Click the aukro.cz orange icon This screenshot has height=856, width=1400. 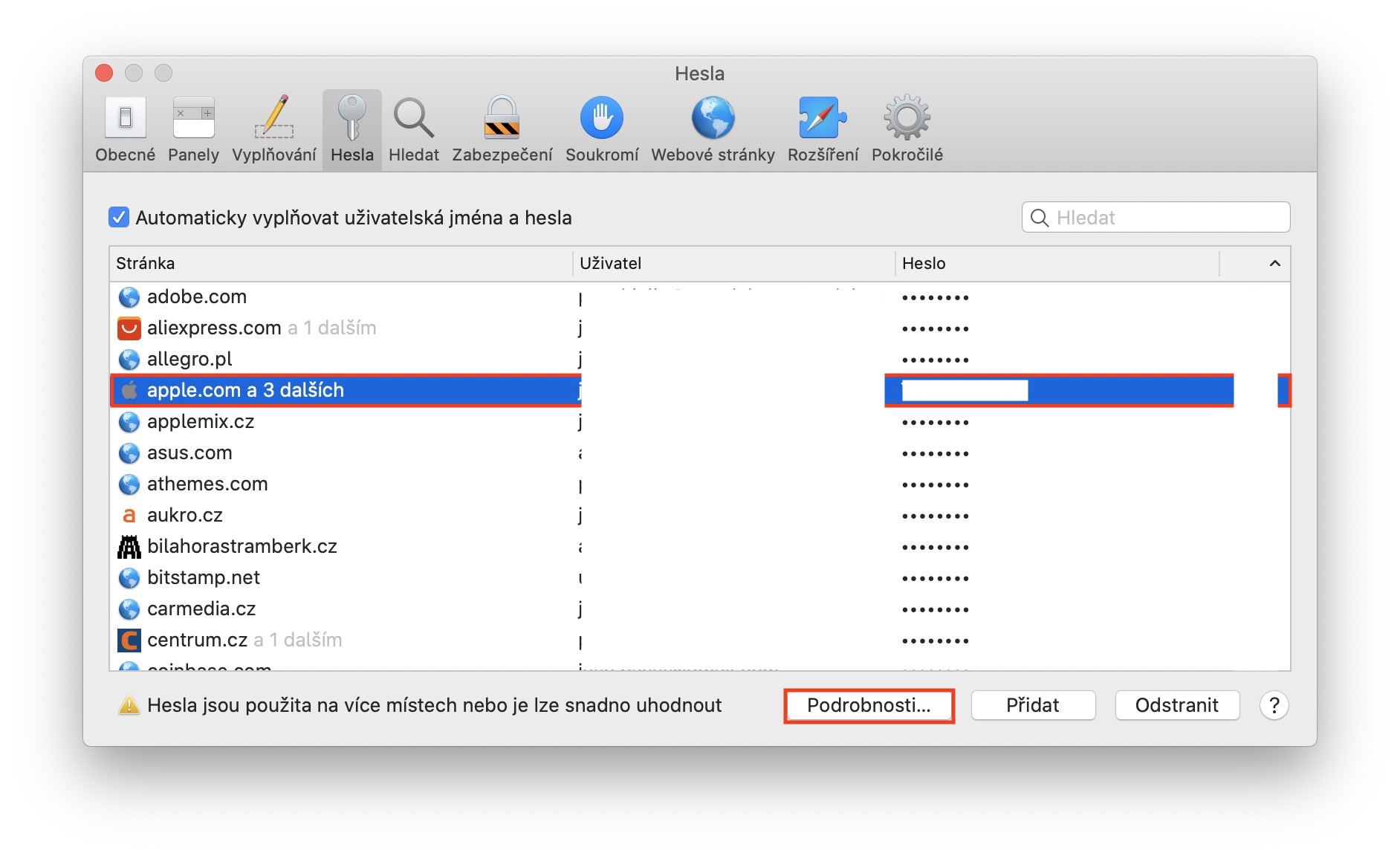pyautogui.click(x=129, y=516)
